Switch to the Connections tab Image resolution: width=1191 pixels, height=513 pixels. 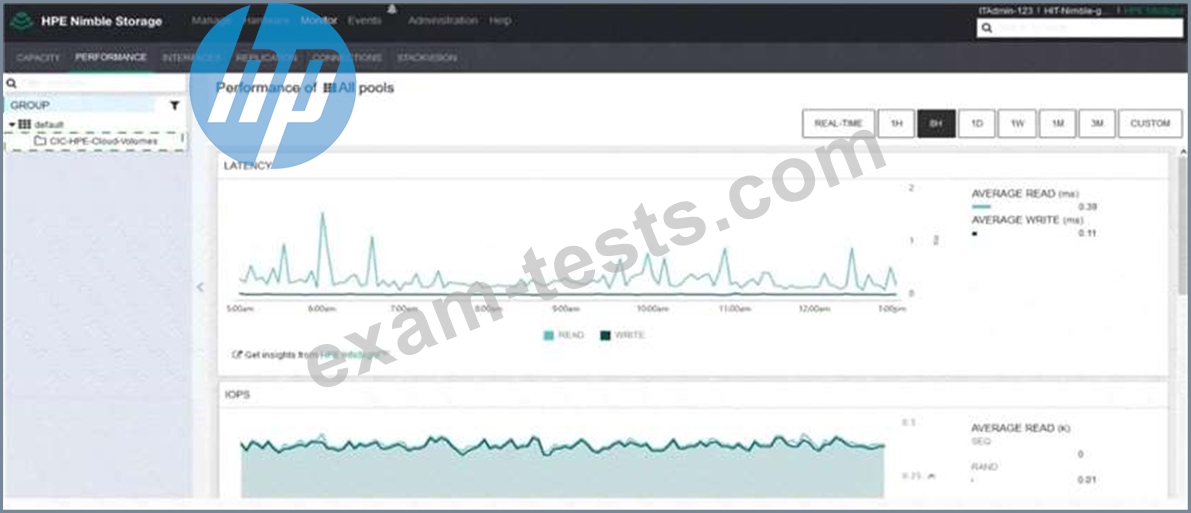coord(346,58)
